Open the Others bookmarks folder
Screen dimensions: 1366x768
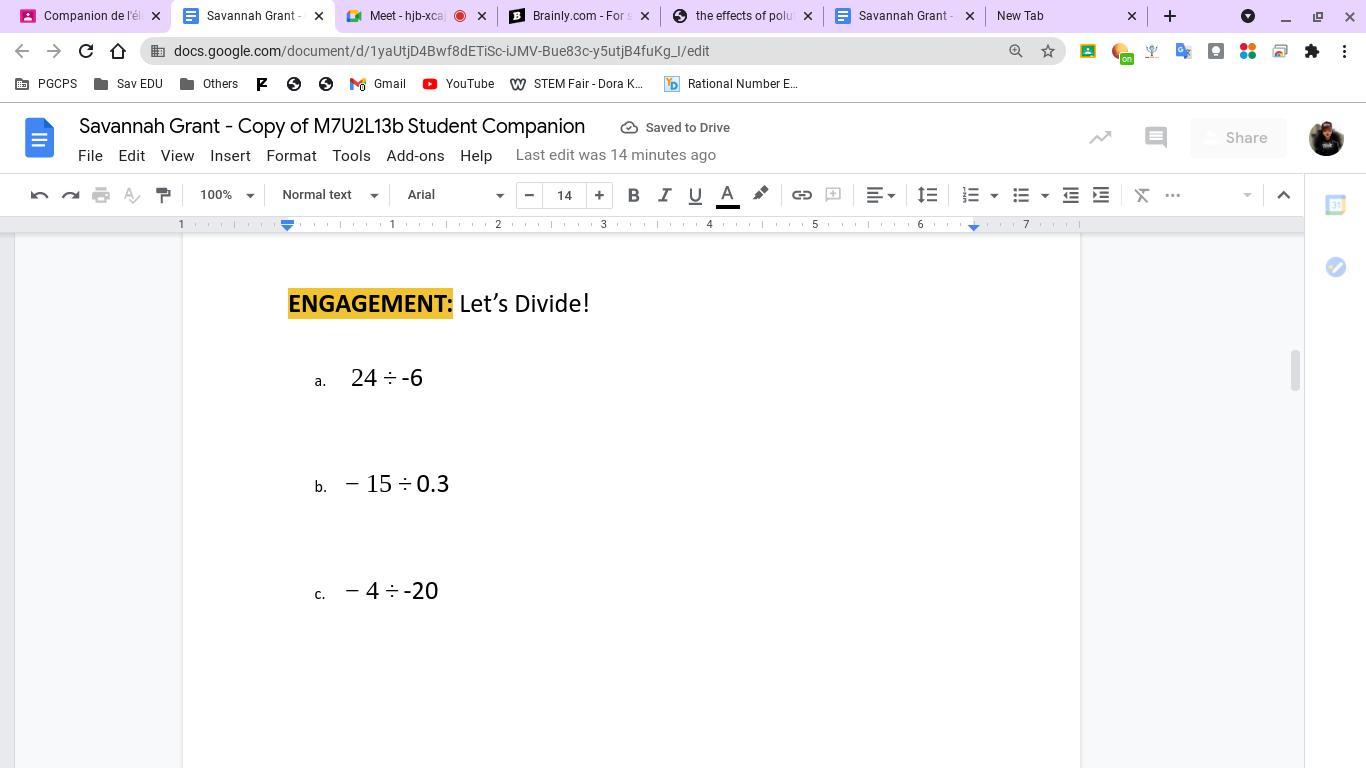(x=209, y=84)
